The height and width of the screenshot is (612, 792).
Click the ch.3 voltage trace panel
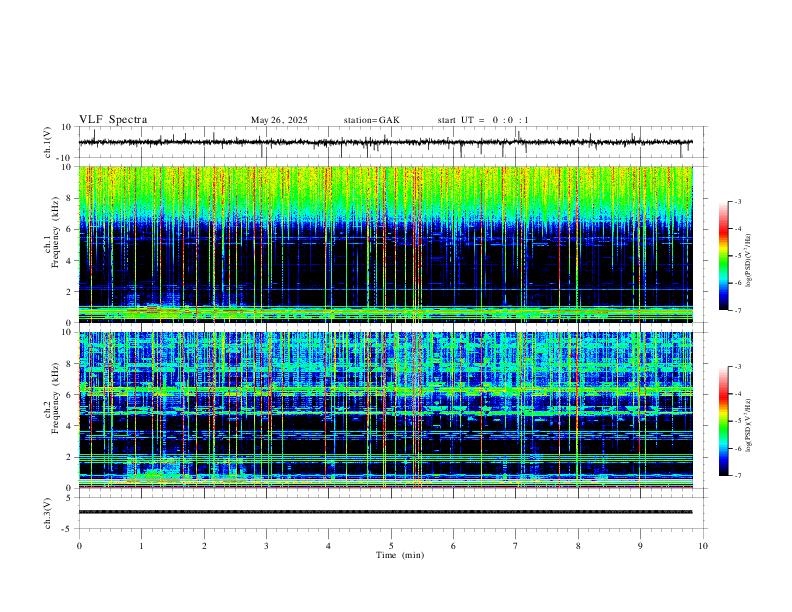pos(392,513)
